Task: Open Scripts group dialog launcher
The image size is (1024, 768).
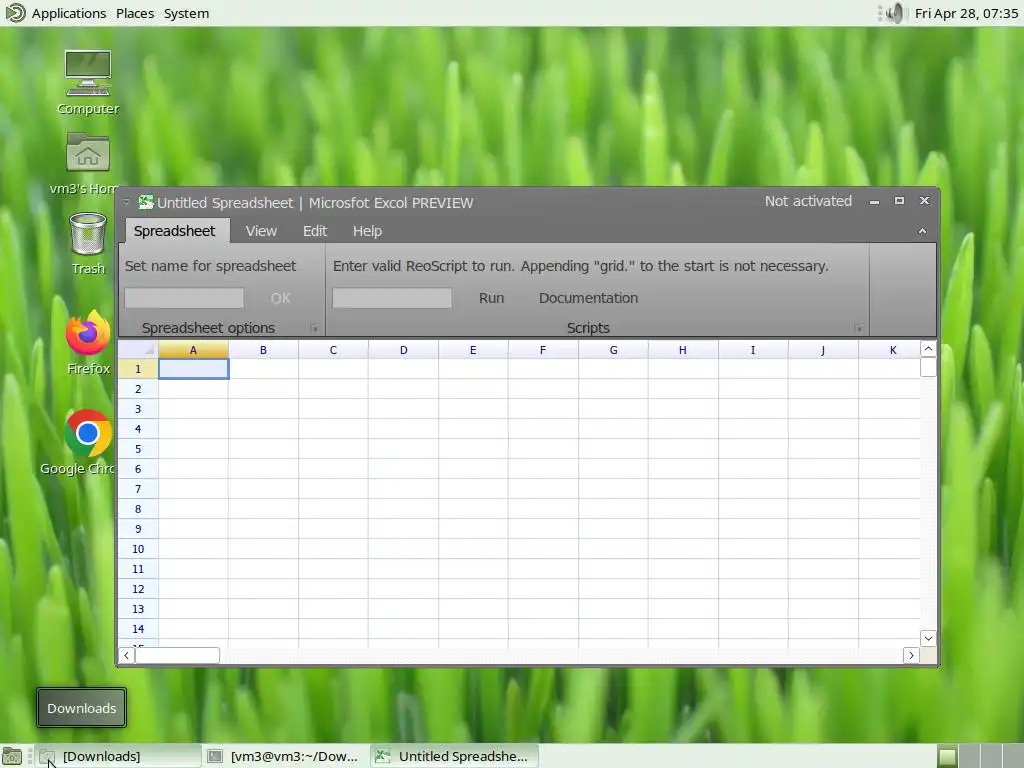Action: [858, 328]
